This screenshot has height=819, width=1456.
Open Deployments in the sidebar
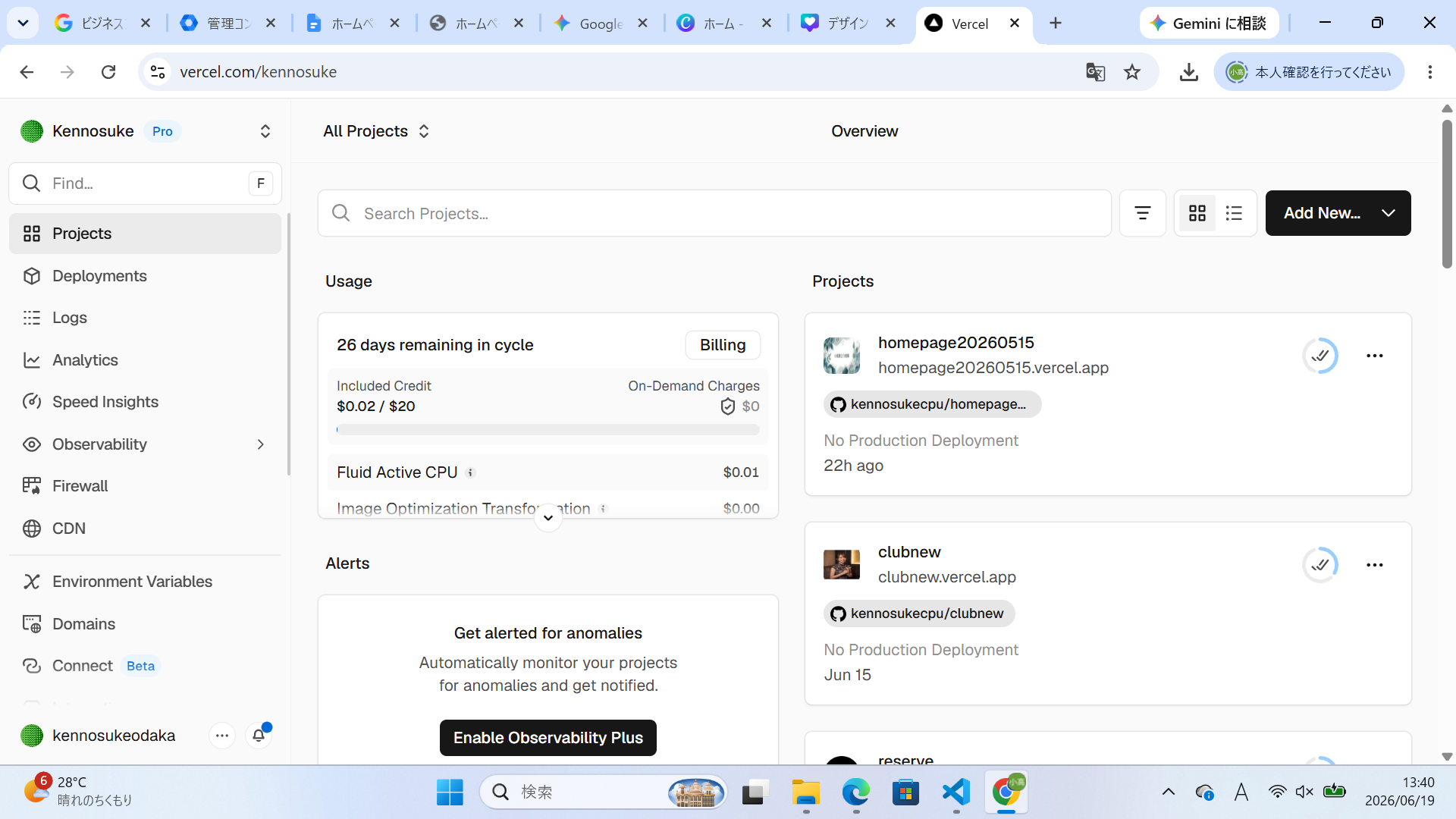pyautogui.click(x=145, y=276)
